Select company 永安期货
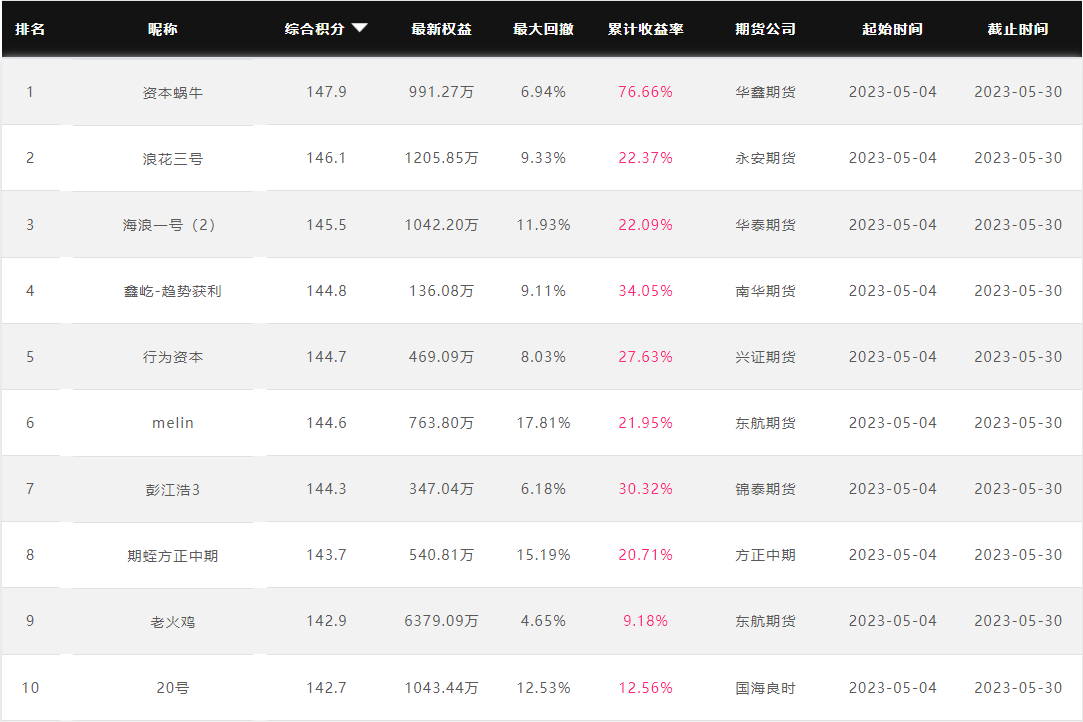1083x722 pixels. (765, 158)
